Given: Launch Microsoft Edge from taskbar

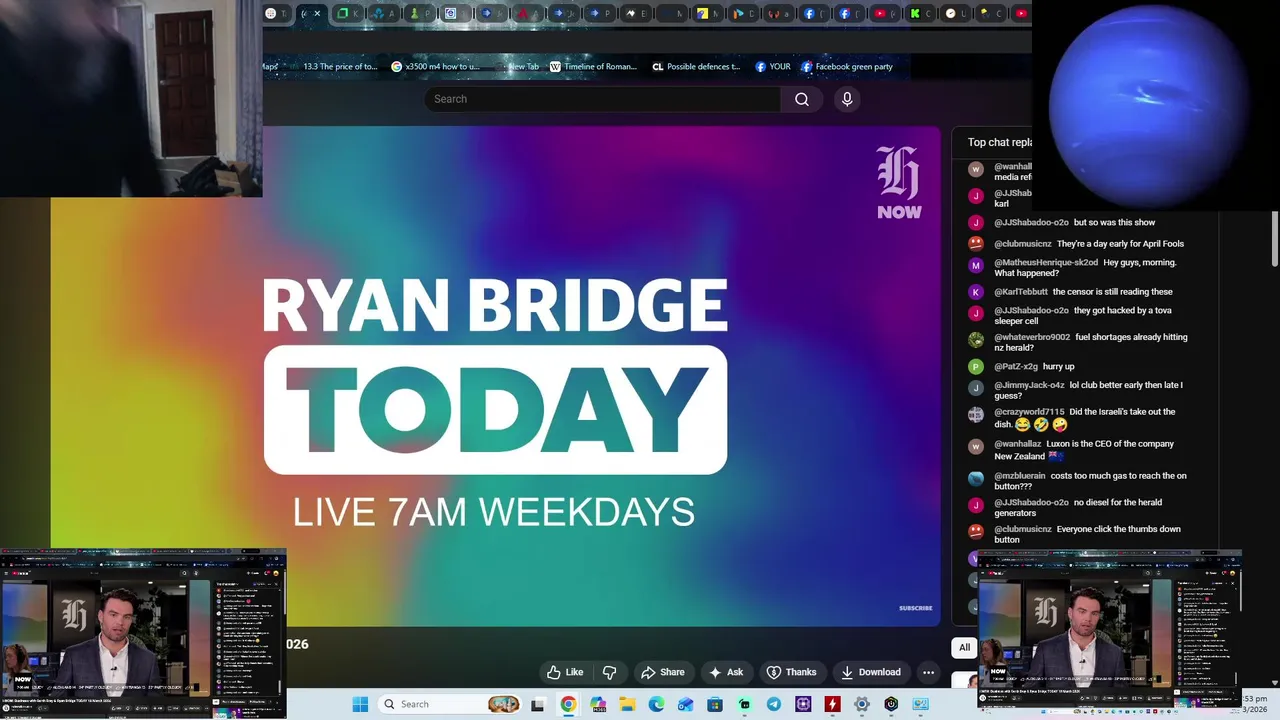Looking at the screenshot, I should pos(656,704).
